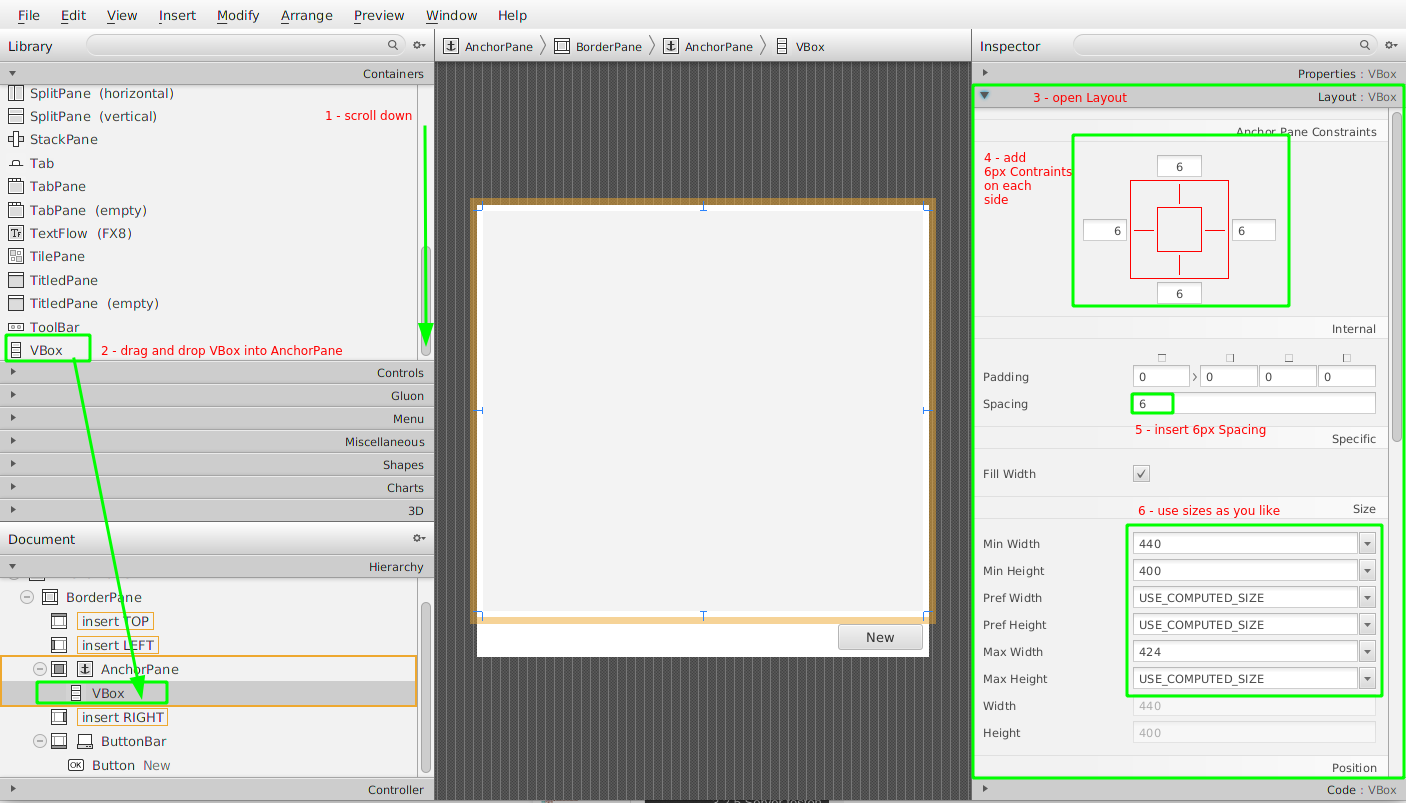Viewport: 1406px width, 803px height.
Task: Open the Pref Width dropdown arrow
Action: click(x=1367, y=598)
